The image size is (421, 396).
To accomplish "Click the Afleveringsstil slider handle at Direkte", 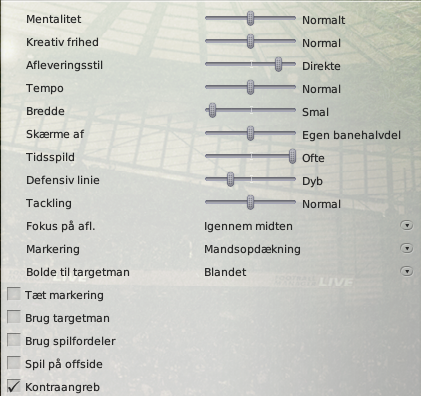I will (278, 64).
